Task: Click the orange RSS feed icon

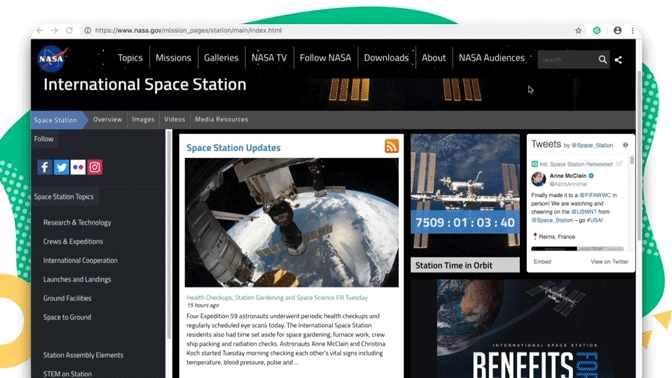Action: [x=391, y=146]
